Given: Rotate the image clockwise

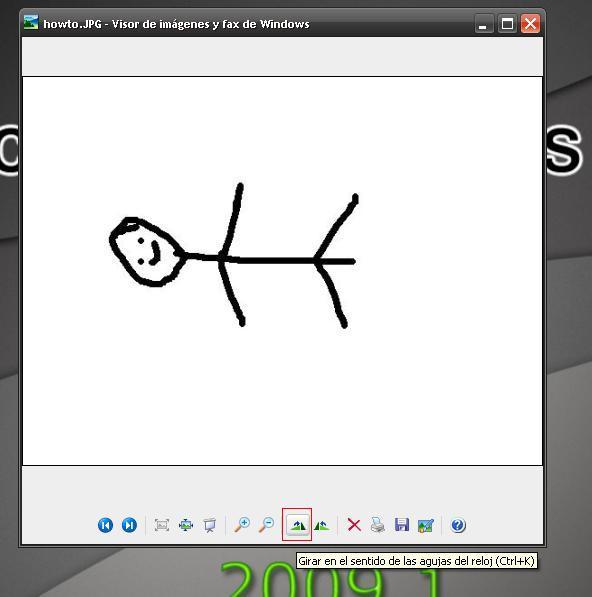Looking at the screenshot, I should pos(297,525).
